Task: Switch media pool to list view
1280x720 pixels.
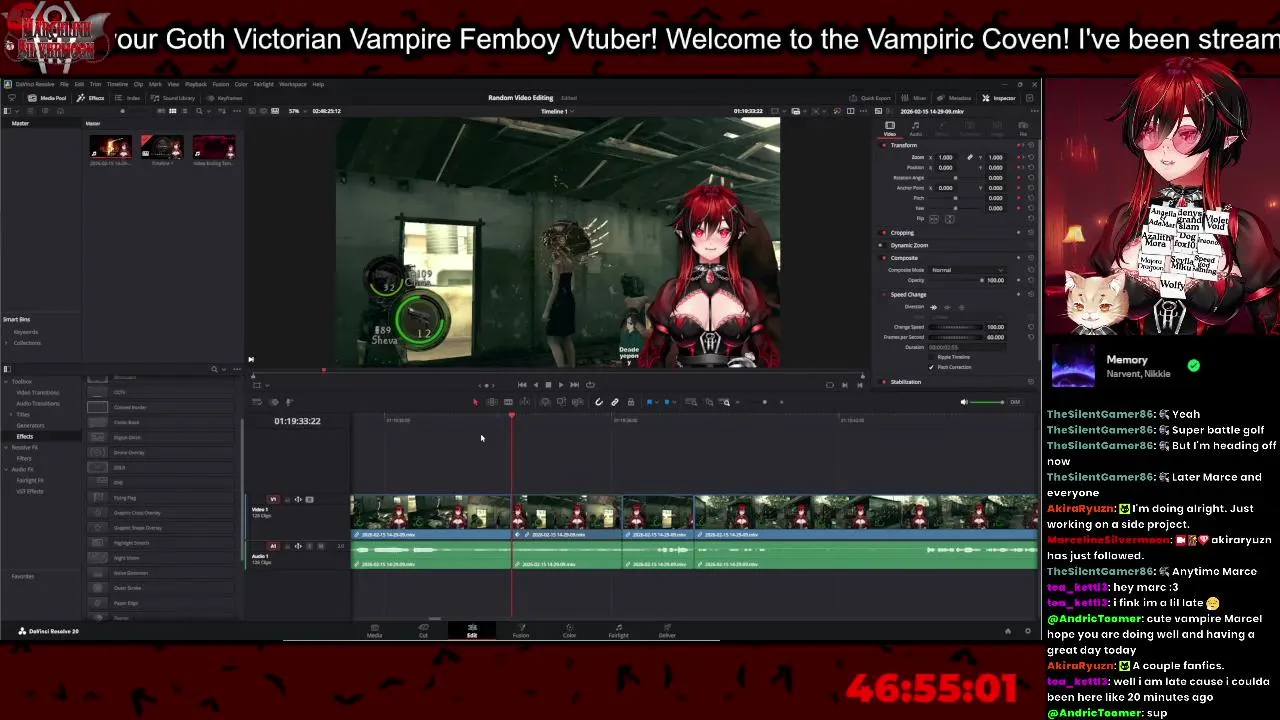Action: point(185,111)
